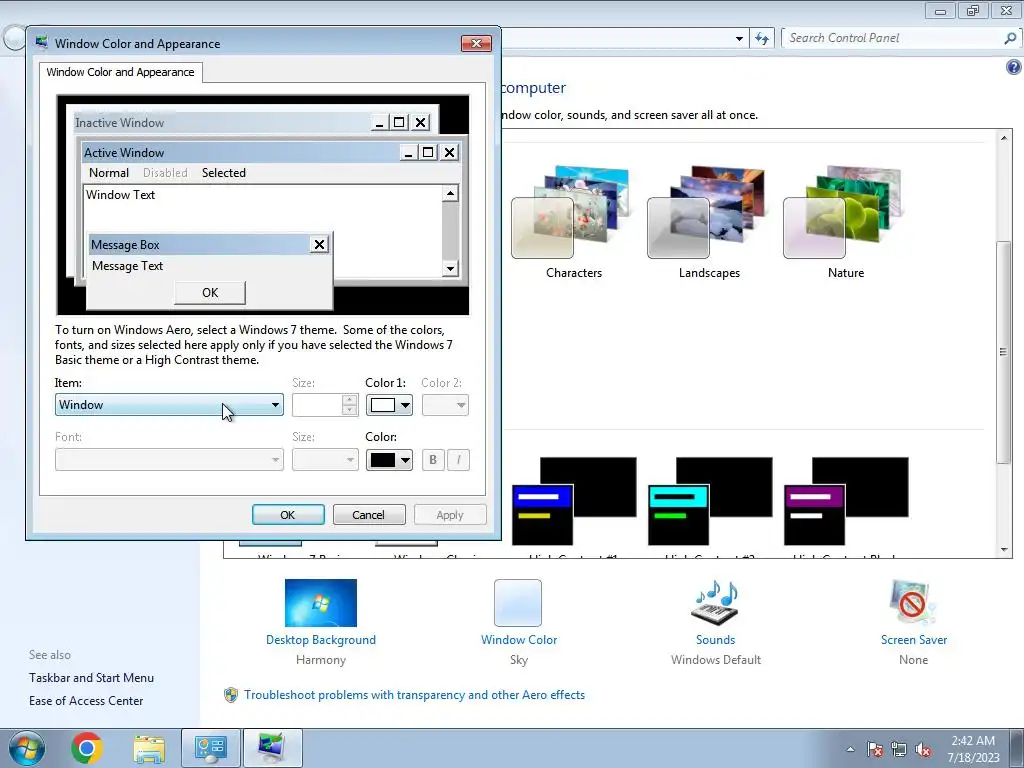
Task: Click theme list scrollbar up arrow
Action: pos(1004,138)
